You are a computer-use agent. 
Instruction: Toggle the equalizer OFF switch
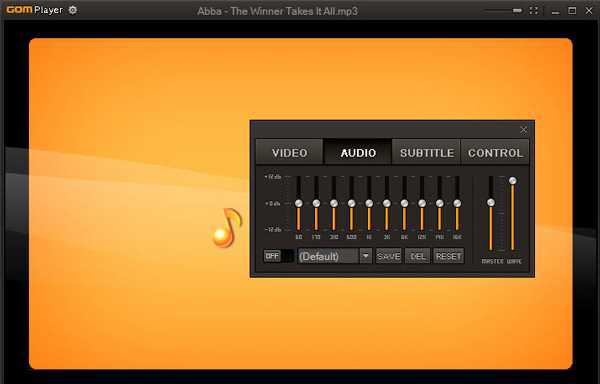(279, 256)
